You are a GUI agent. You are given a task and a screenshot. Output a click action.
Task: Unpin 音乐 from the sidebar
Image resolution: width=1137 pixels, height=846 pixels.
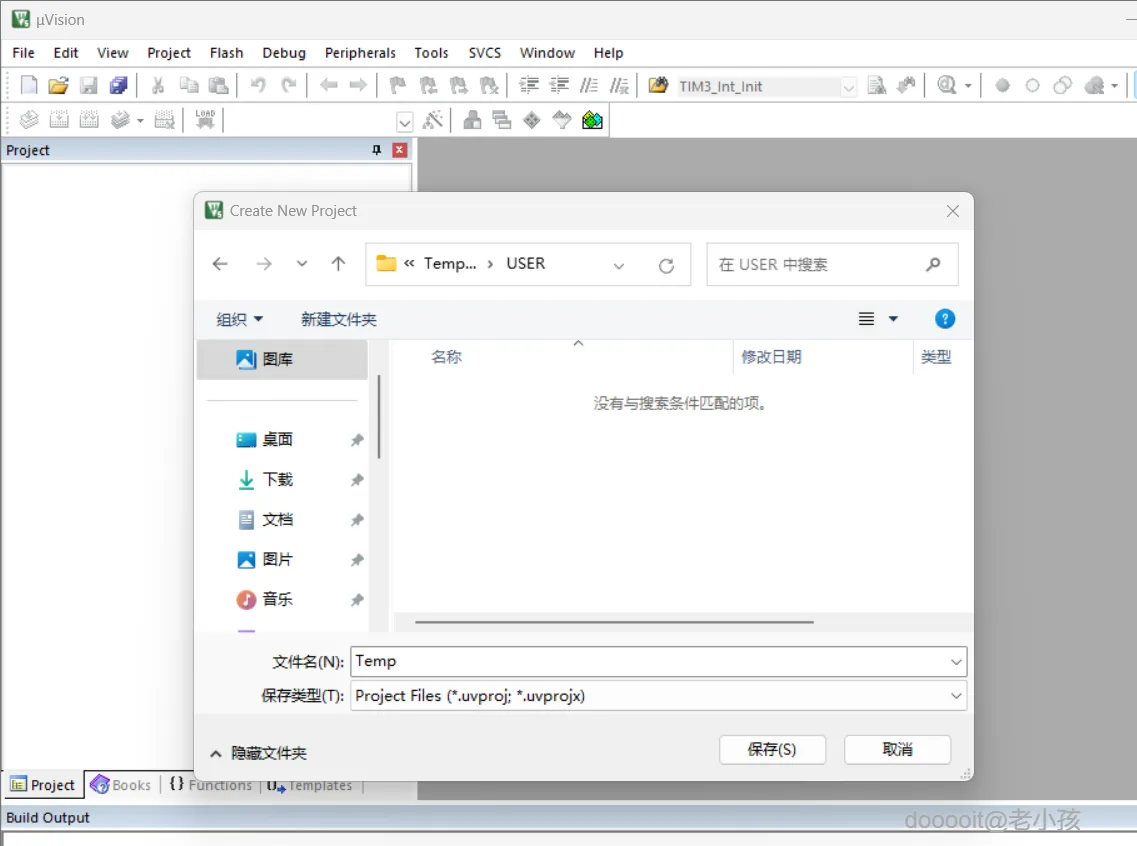click(x=357, y=599)
